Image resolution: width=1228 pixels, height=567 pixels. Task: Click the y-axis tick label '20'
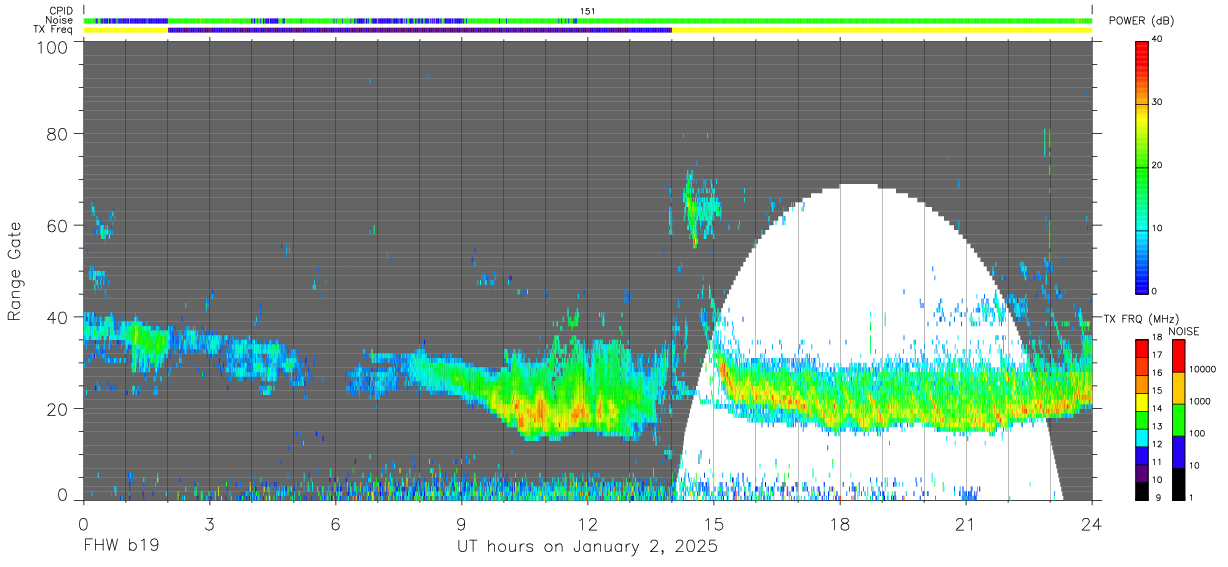tap(58, 409)
